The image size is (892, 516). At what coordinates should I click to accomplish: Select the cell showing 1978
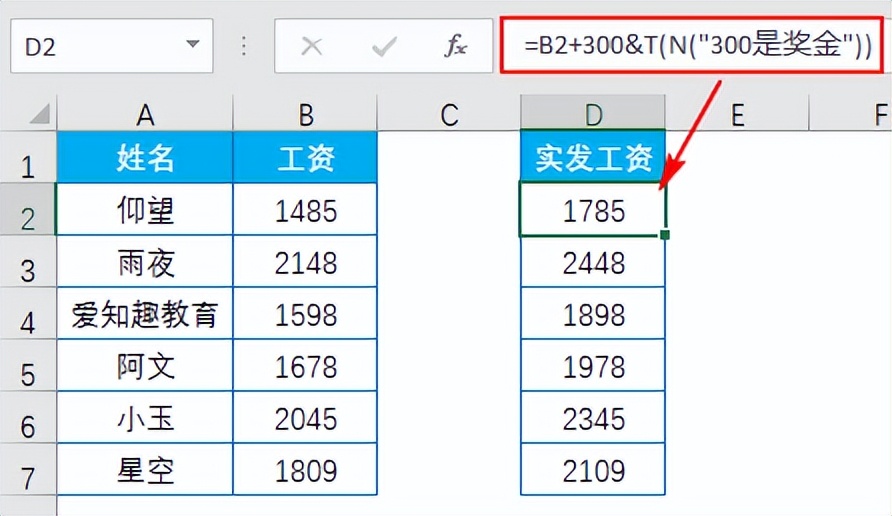coord(593,365)
